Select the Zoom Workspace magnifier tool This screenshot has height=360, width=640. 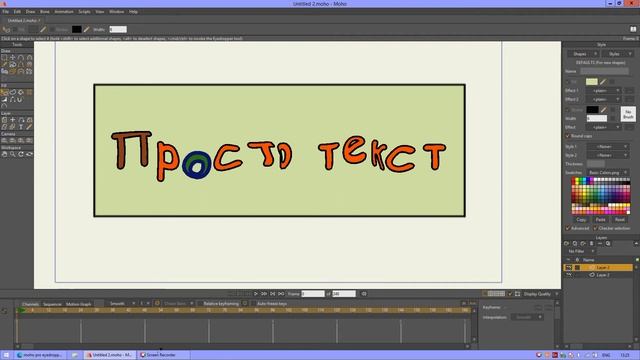tap(13, 154)
